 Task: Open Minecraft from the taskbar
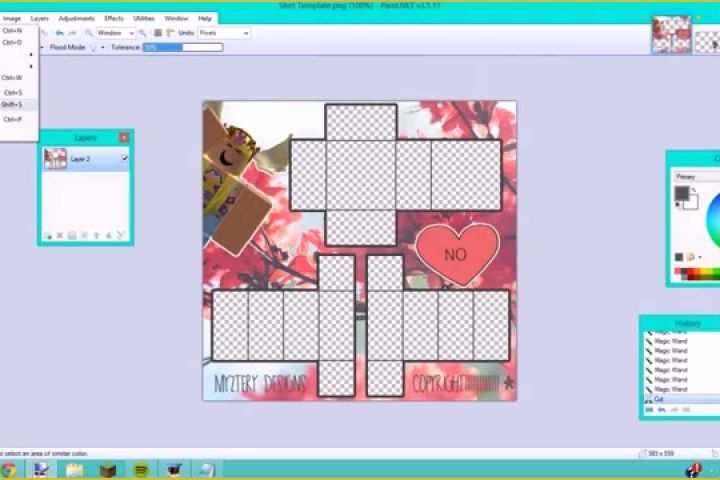[x=108, y=470]
